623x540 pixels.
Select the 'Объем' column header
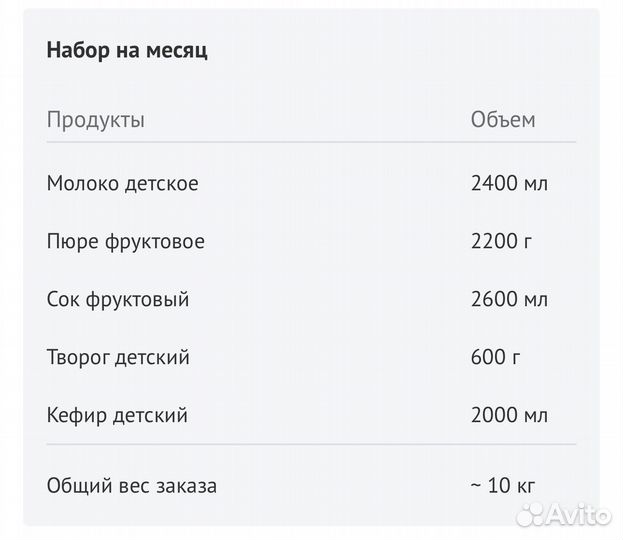503,119
